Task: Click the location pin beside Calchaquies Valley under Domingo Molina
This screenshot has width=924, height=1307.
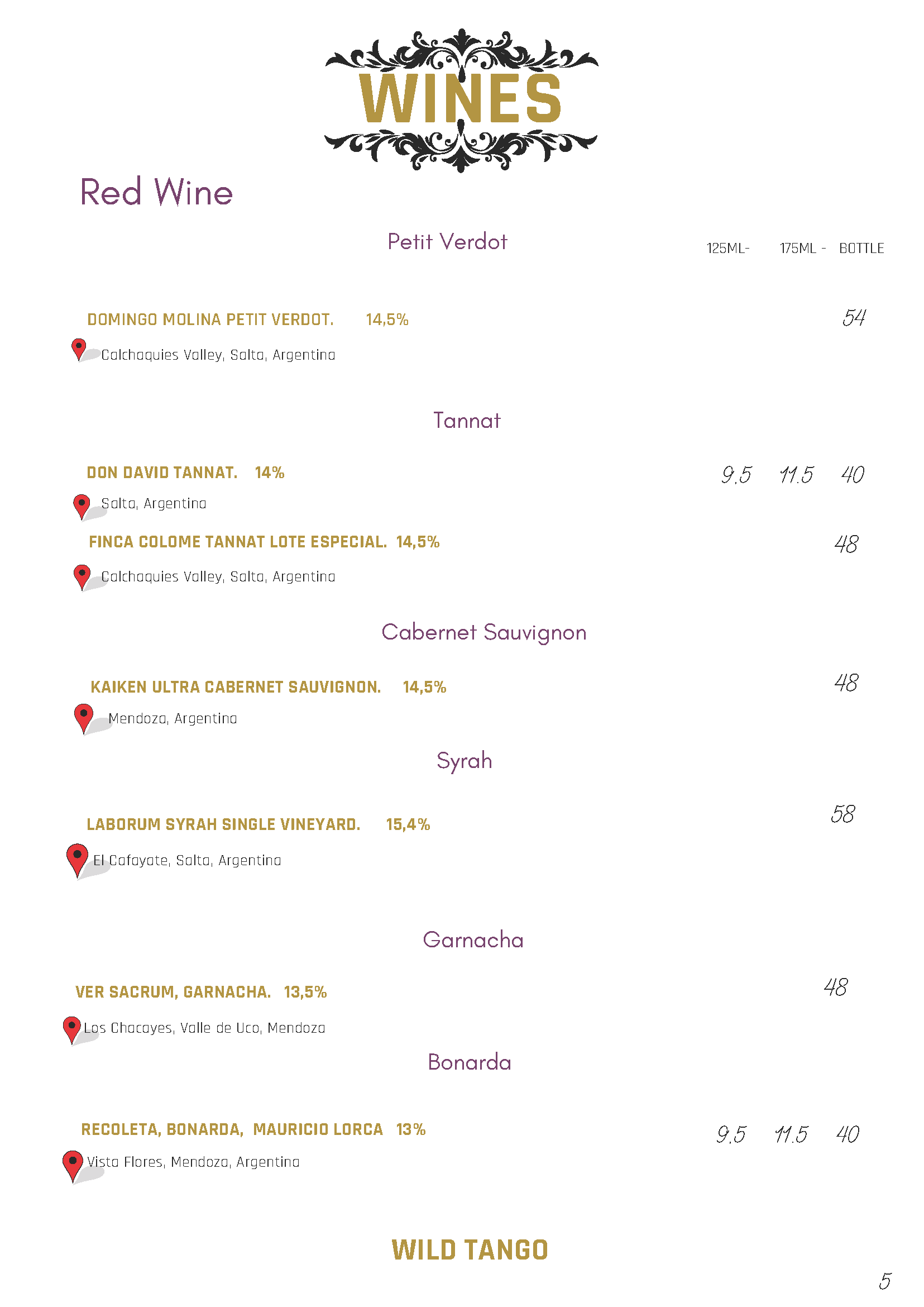Action: pyautogui.click(x=79, y=348)
